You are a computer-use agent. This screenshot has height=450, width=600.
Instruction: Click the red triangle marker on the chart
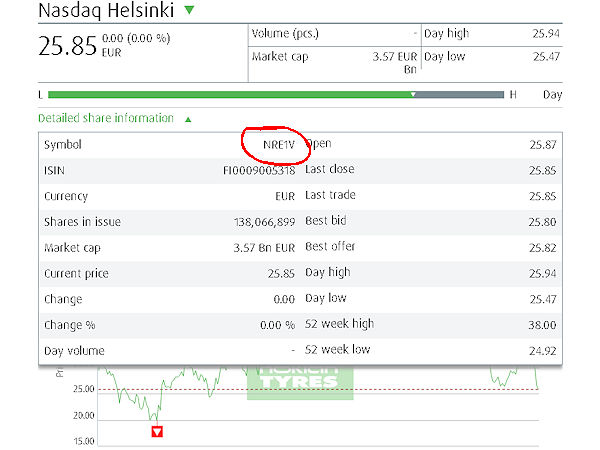[x=157, y=432]
